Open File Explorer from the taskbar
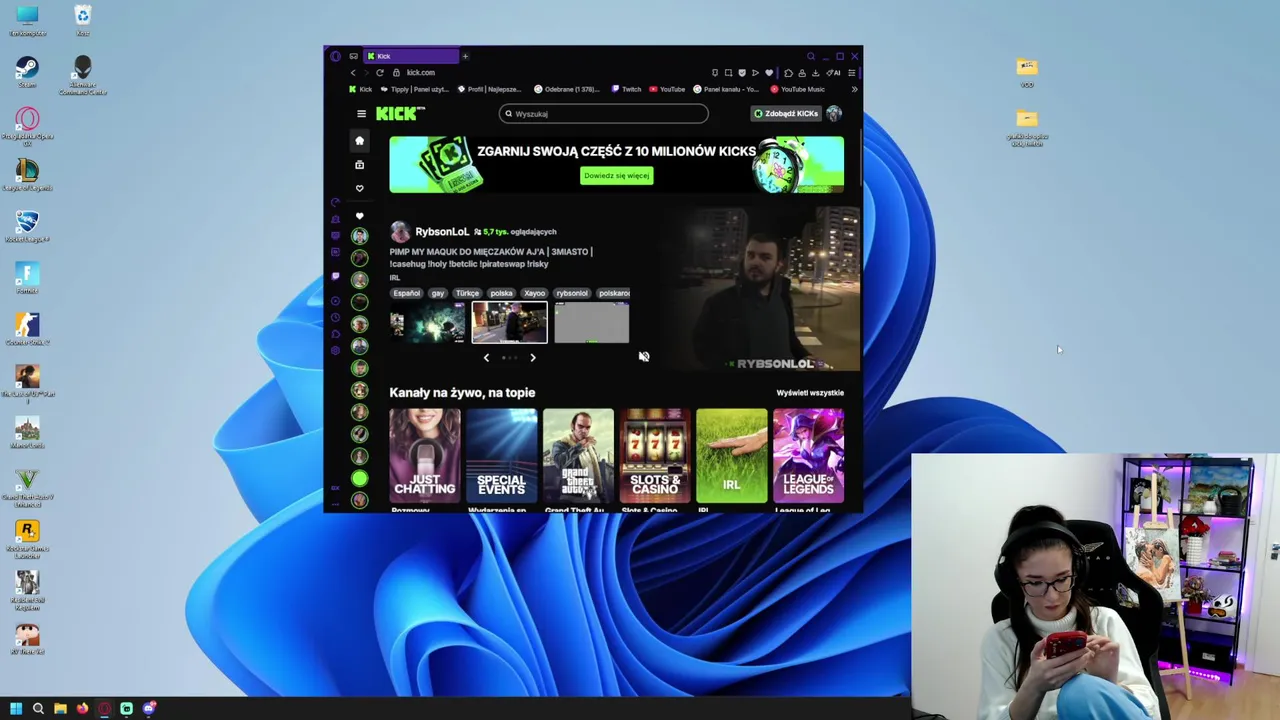The image size is (1280, 720). tap(60, 708)
